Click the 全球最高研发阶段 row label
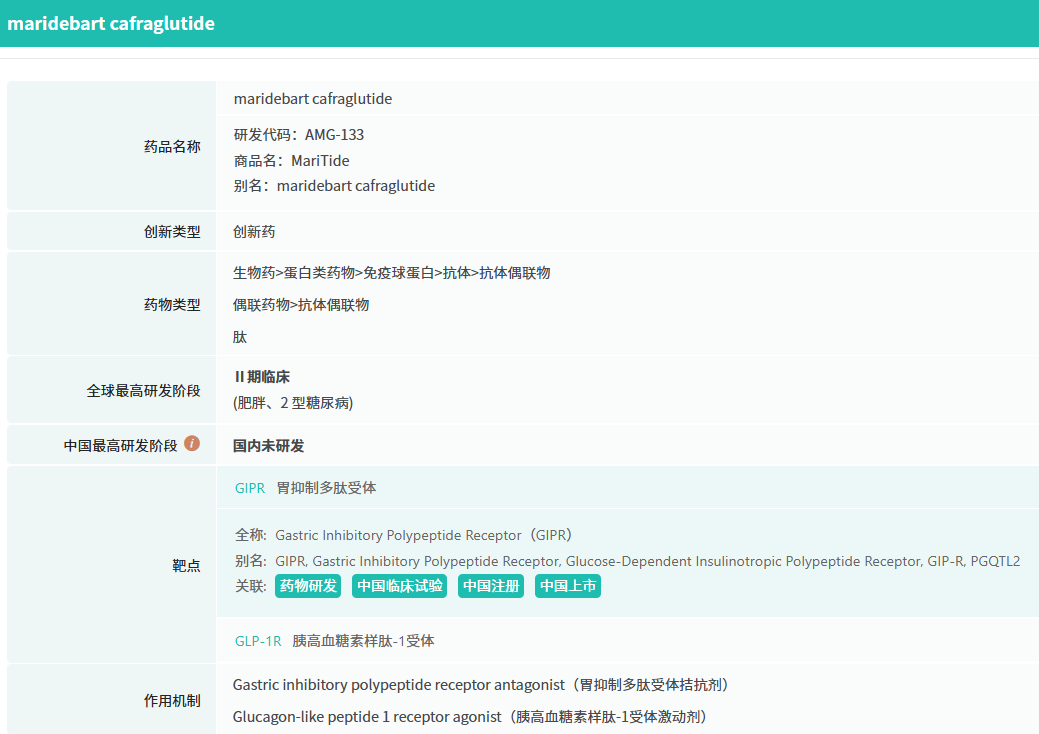This screenshot has height=734, width=1039. click(x=144, y=391)
